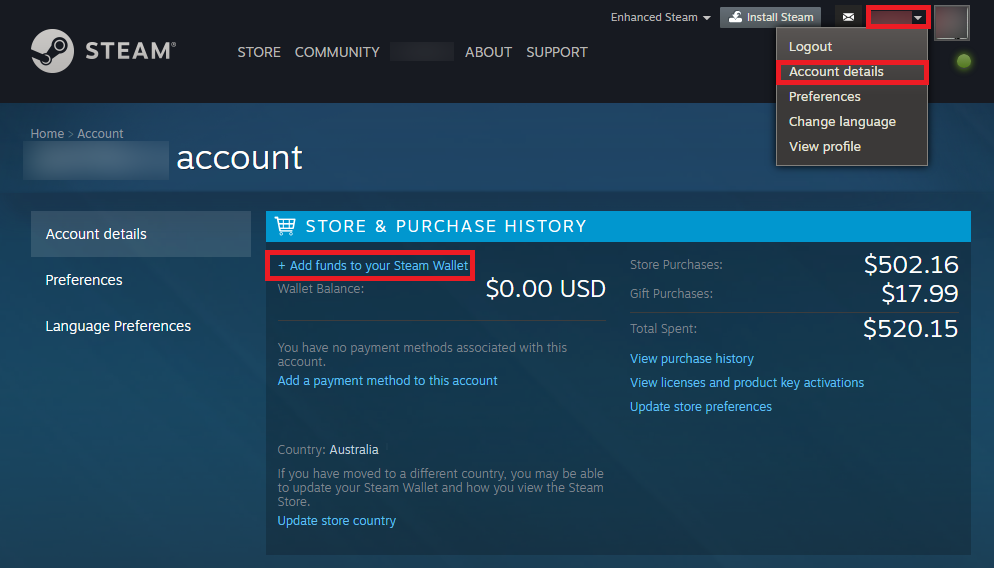The width and height of the screenshot is (994, 568).
Task: Click the $502.16 store purchases value
Action: coord(911,265)
